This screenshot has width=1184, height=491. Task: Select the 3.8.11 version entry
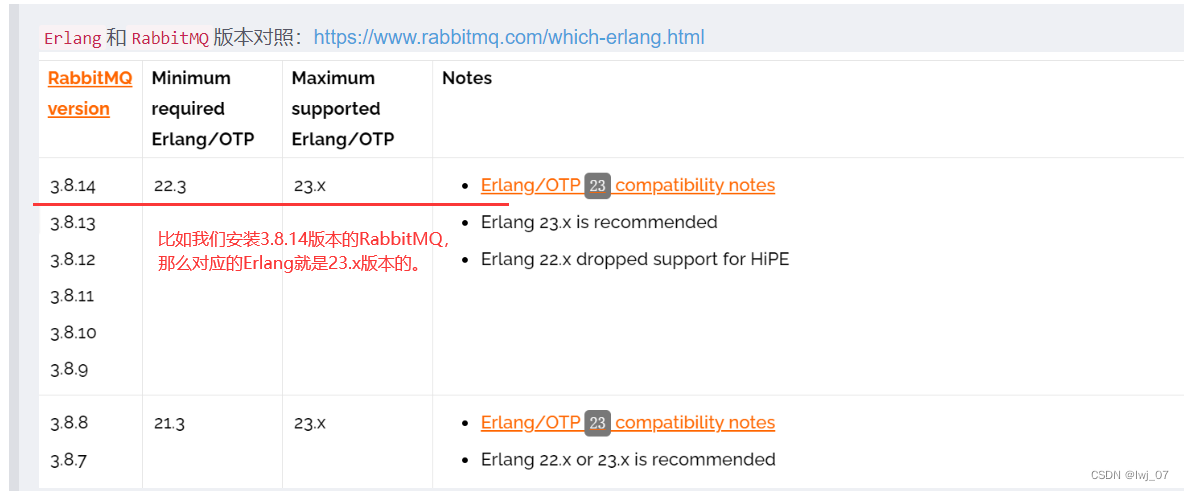(72, 296)
